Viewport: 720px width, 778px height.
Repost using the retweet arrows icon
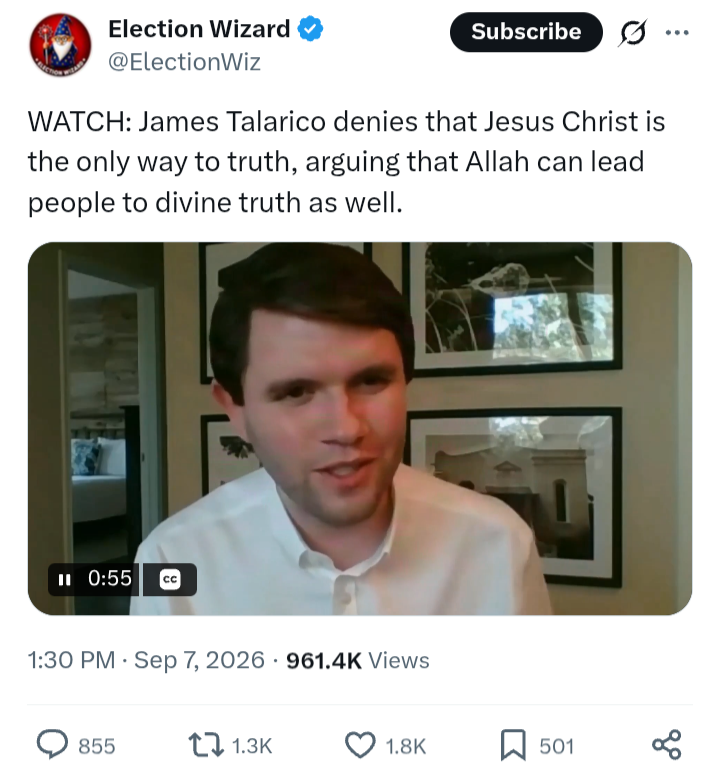(x=206, y=745)
